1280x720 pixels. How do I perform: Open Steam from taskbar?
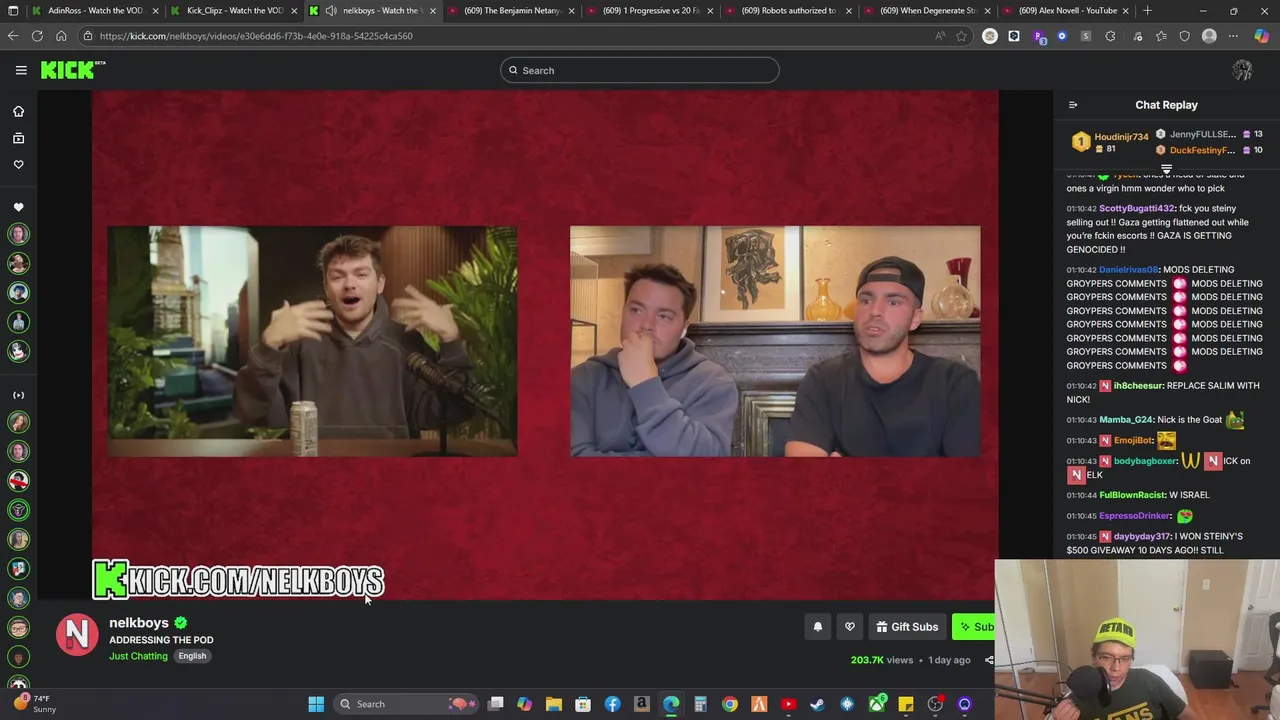[x=818, y=704]
